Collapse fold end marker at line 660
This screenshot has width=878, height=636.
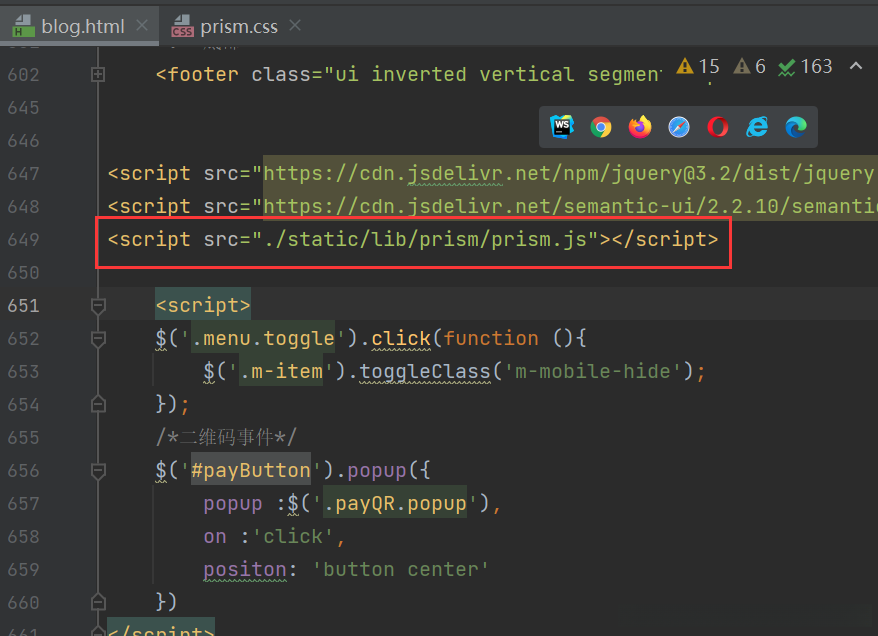[98, 602]
